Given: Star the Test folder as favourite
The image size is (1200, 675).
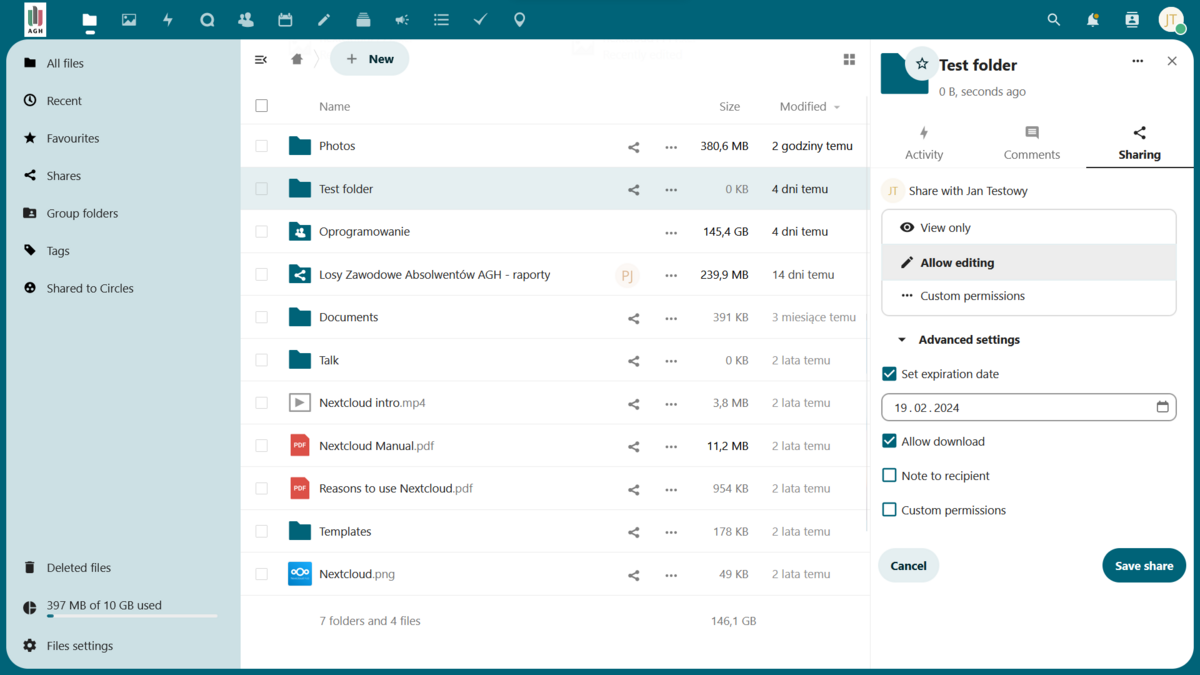Looking at the screenshot, I should pyautogui.click(x=922, y=64).
